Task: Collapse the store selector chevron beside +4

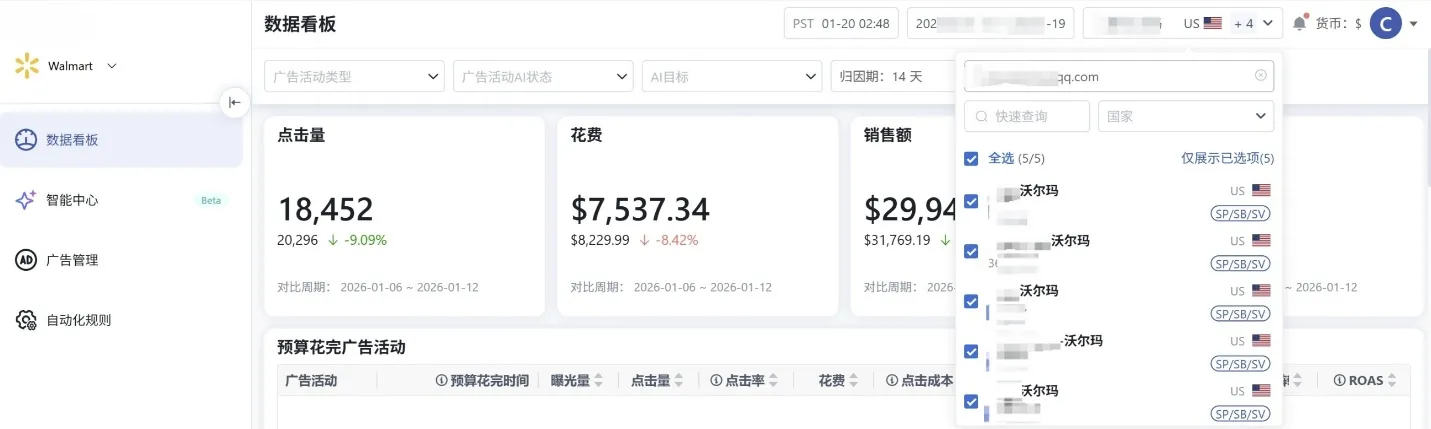Action: pyautogui.click(x=1269, y=23)
